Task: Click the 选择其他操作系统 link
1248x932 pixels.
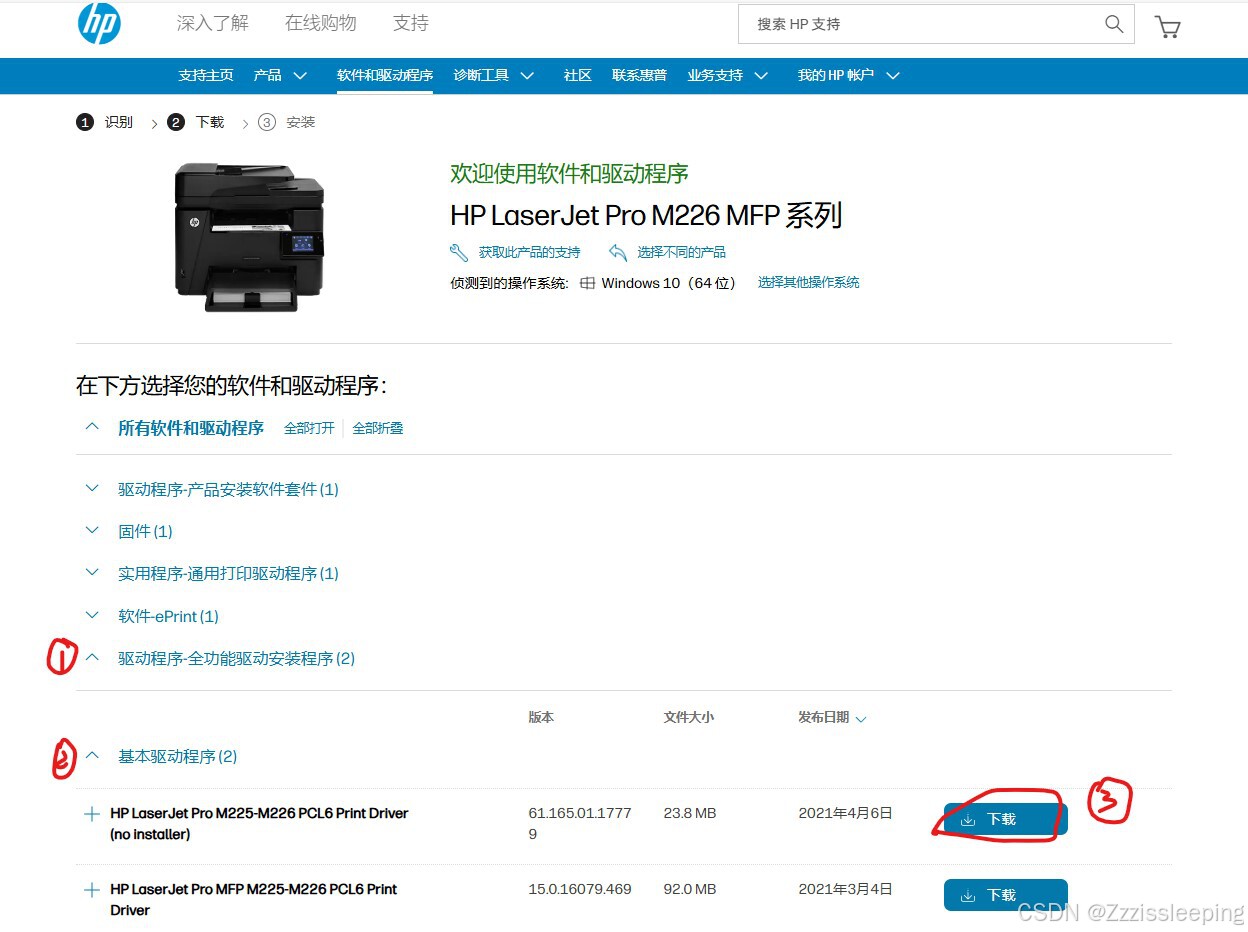Action: pyautogui.click(x=809, y=283)
